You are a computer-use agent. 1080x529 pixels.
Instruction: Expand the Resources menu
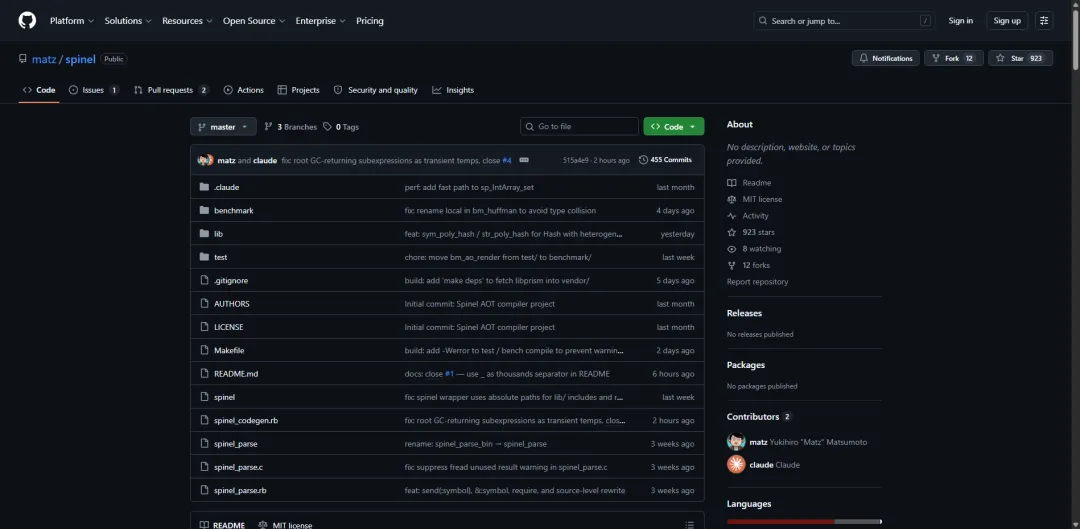point(187,21)
